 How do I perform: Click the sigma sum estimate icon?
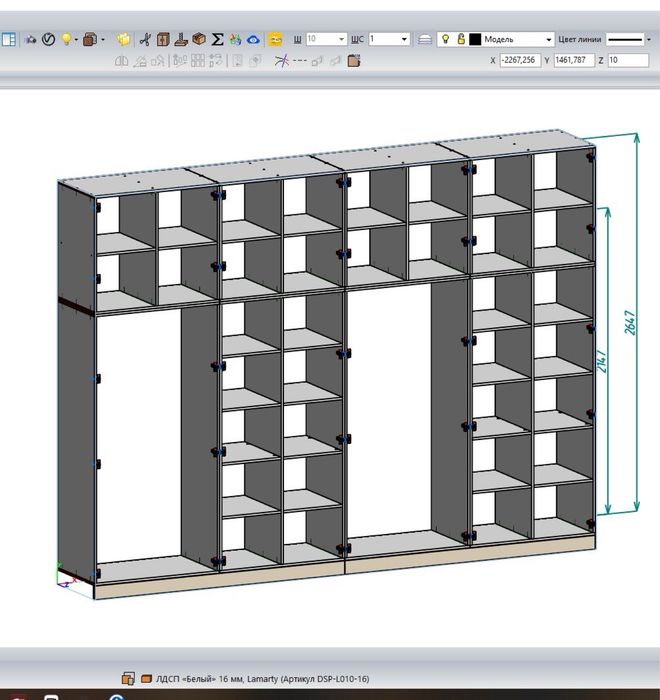(x=217, y=39)
